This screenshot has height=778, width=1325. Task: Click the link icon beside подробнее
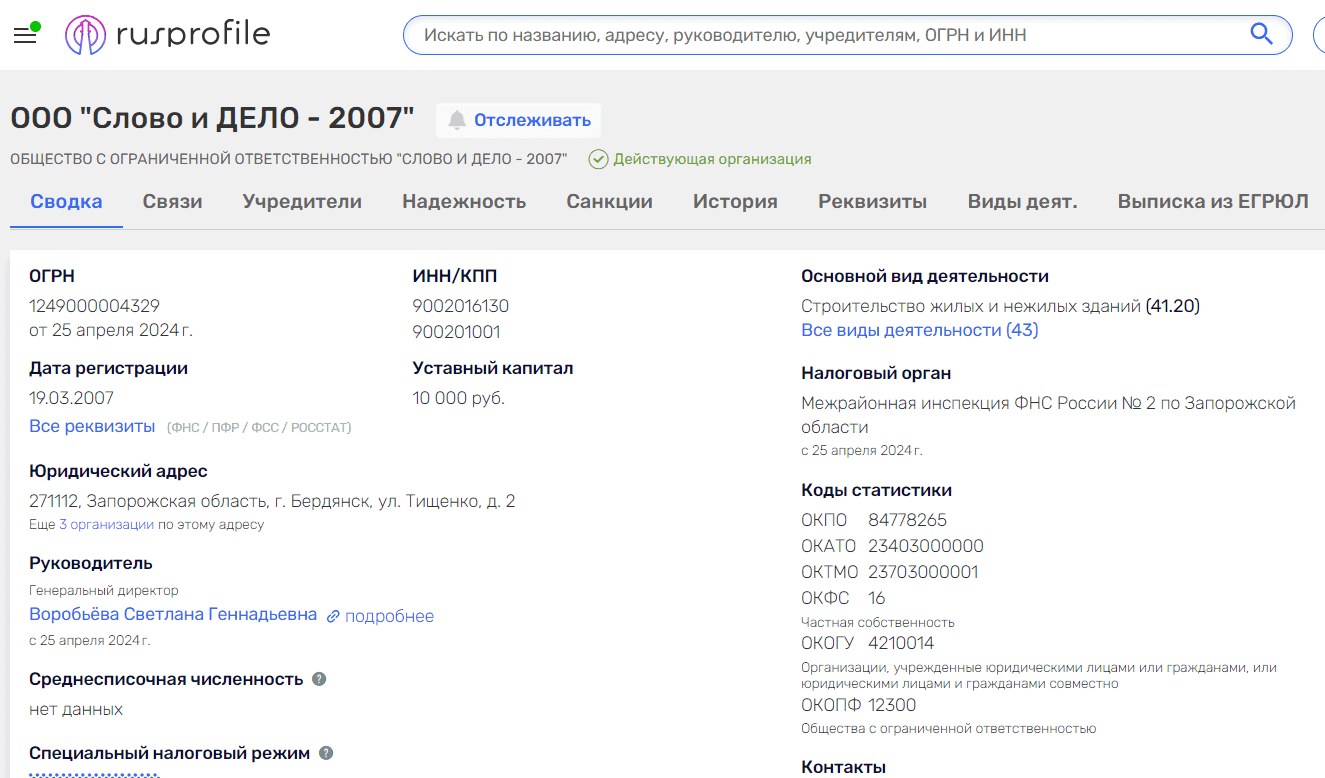point(332,615)
